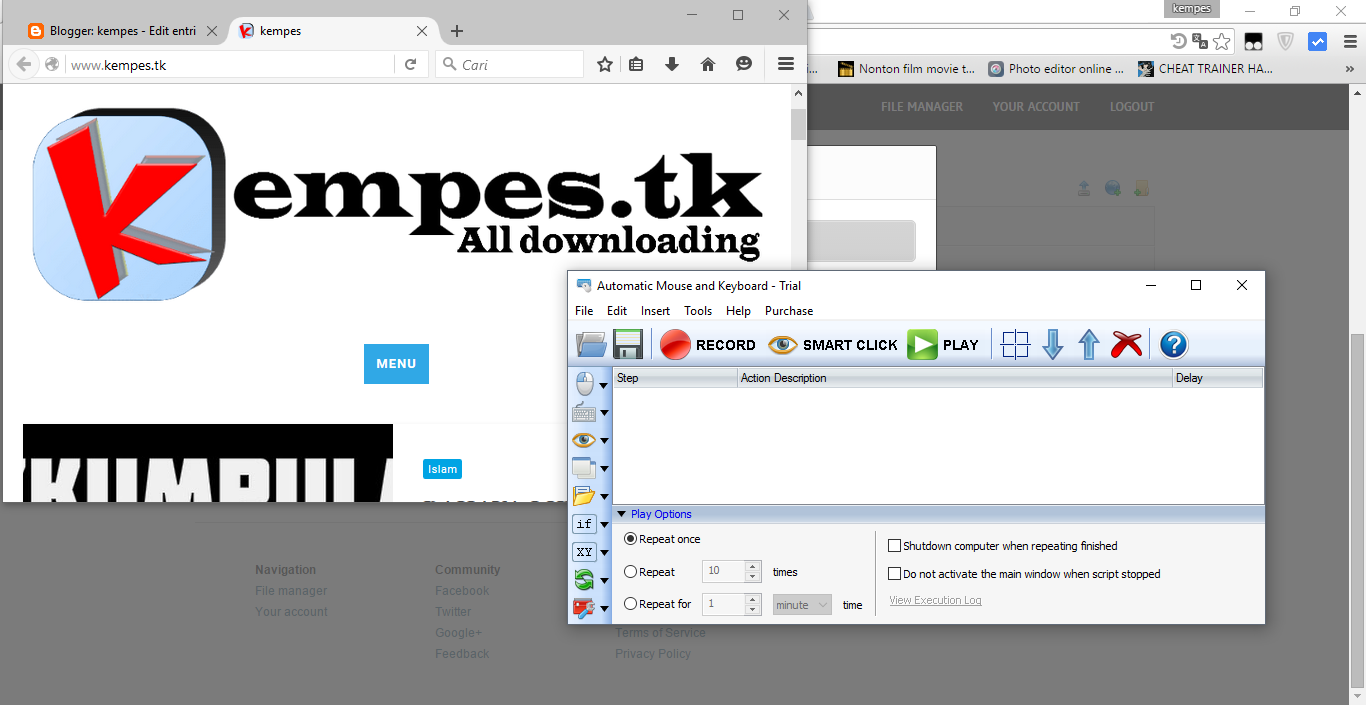Open the File menu in Automatic Mouse and Keyboard
The height and width of the screenshot is (705, 1366).
coord(584,311)
